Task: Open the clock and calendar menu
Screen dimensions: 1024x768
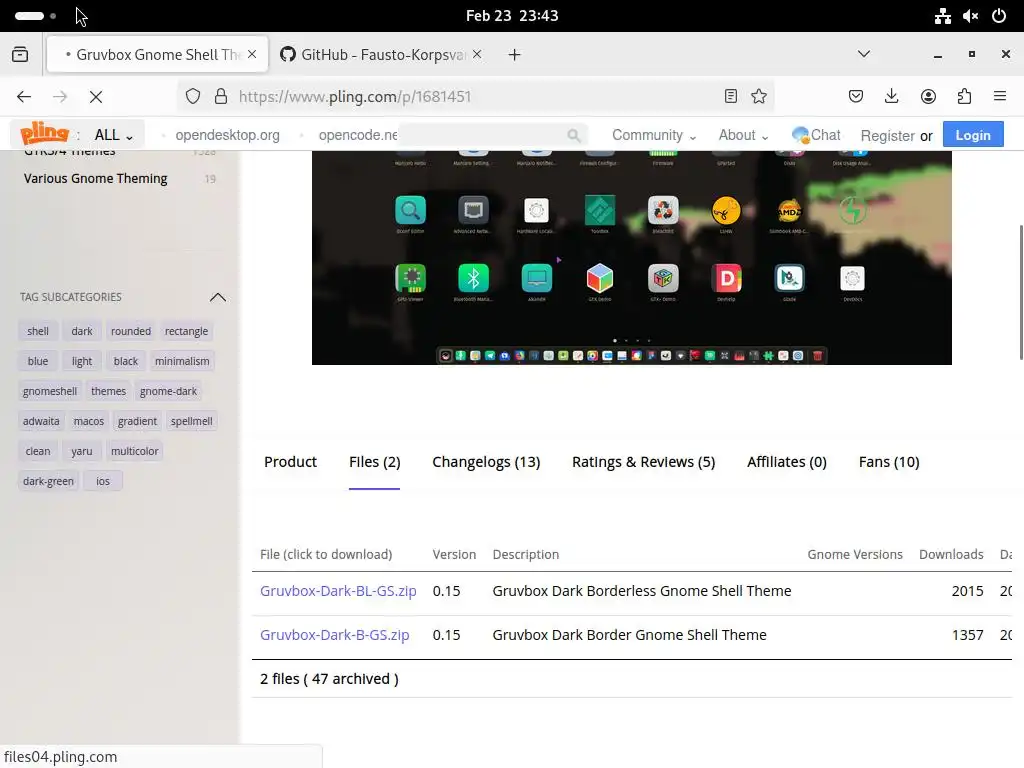Action: point(512,16)
